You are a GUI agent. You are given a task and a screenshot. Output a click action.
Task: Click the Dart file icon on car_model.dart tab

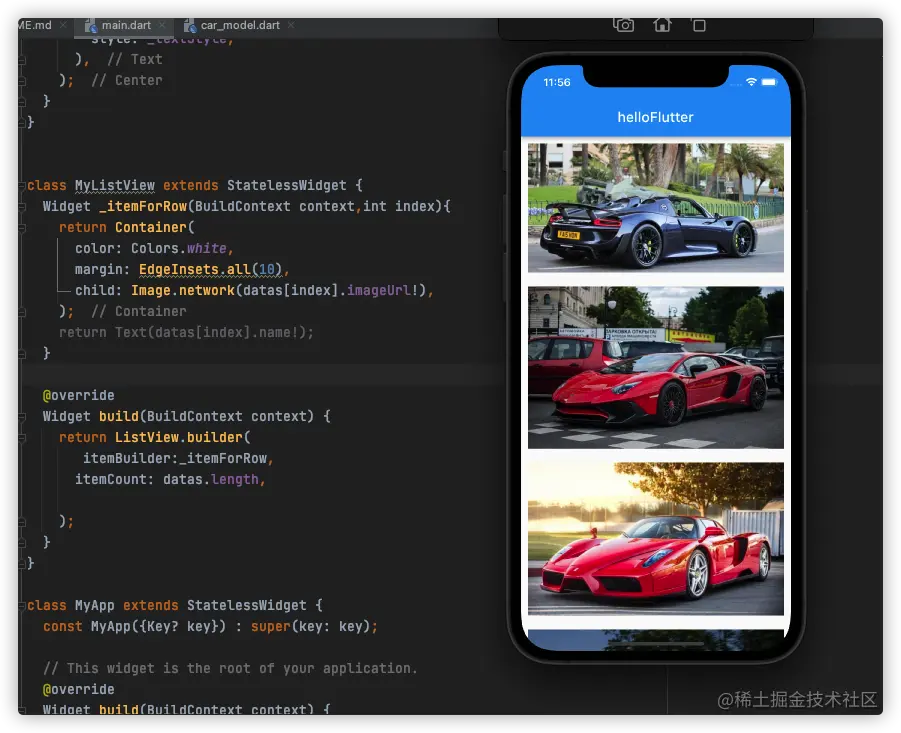tap(190, 26)
